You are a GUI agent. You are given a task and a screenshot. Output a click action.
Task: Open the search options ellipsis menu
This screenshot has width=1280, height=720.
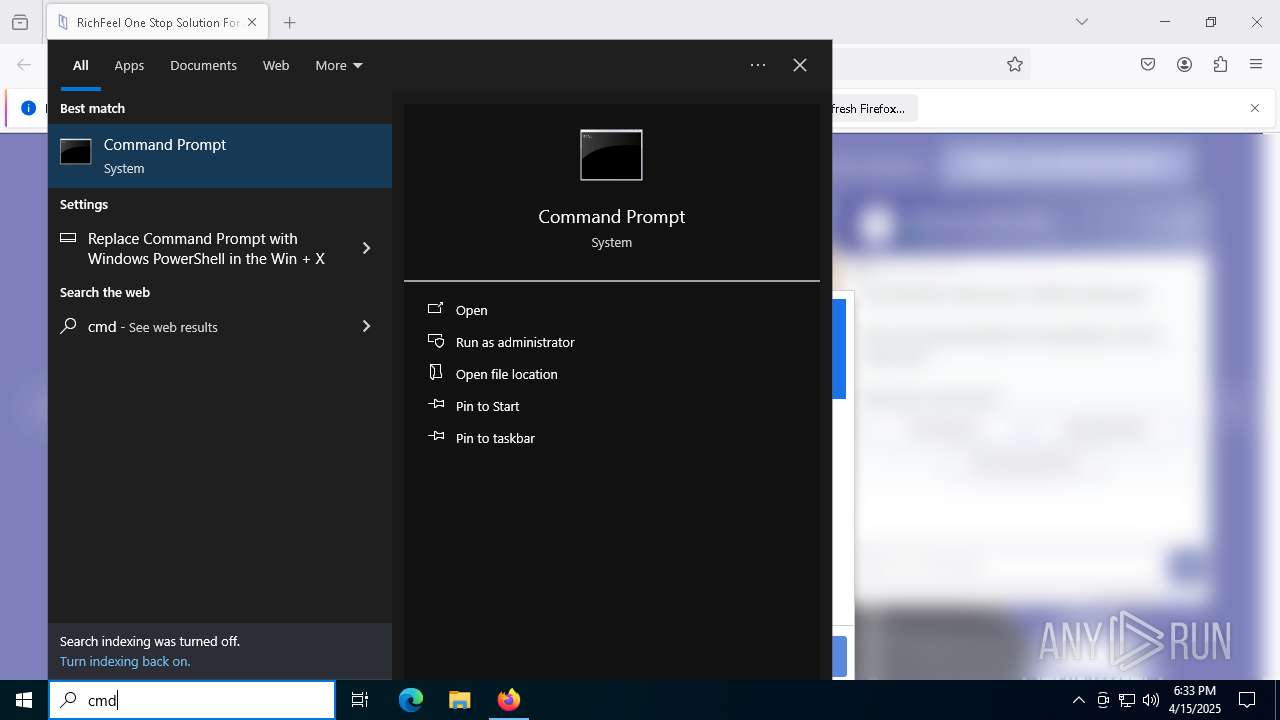758,65
